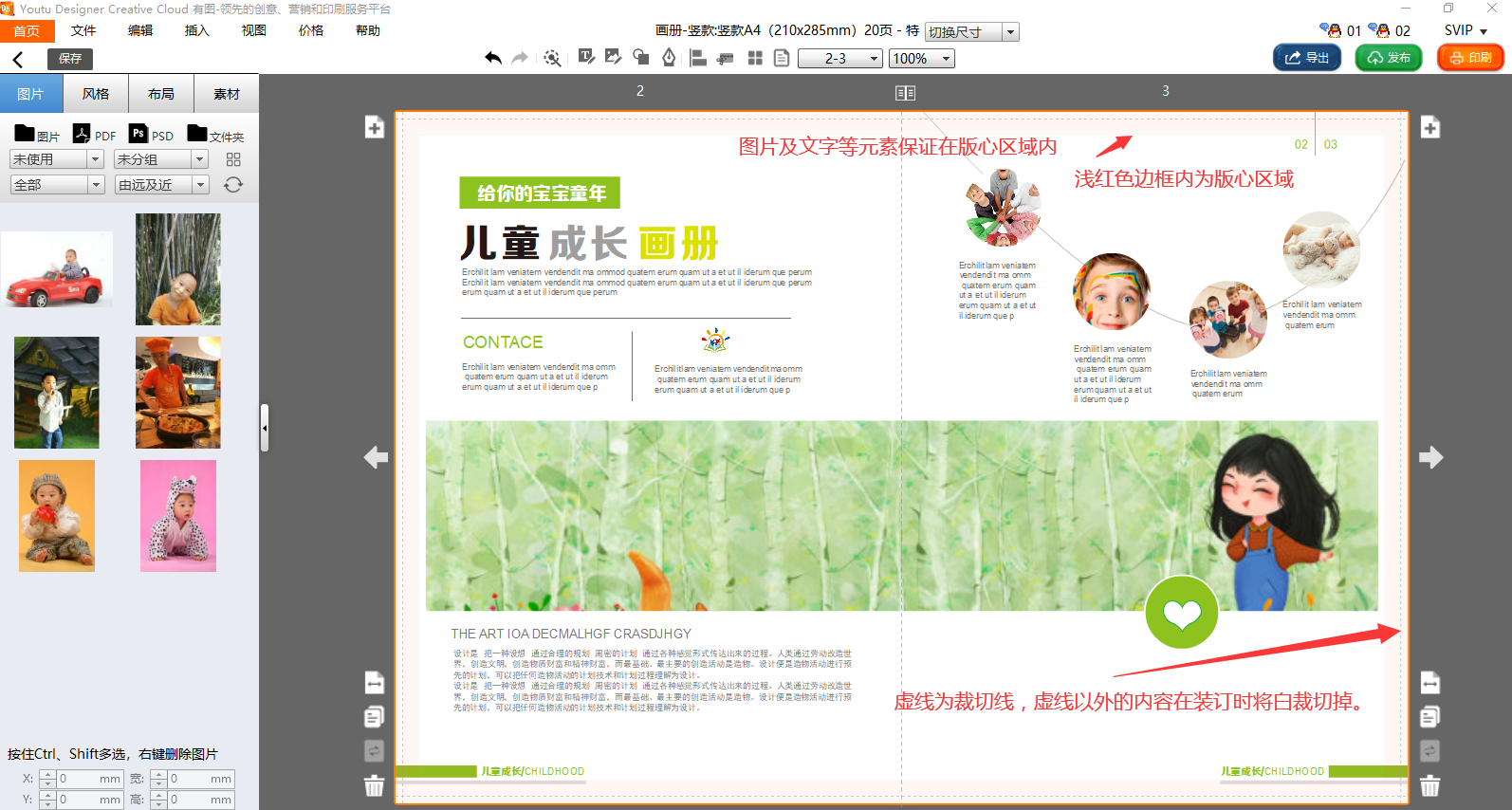The image size is (1512, 810).
Task: Toggle the two-page spread view icon
Action: [905, 93]
